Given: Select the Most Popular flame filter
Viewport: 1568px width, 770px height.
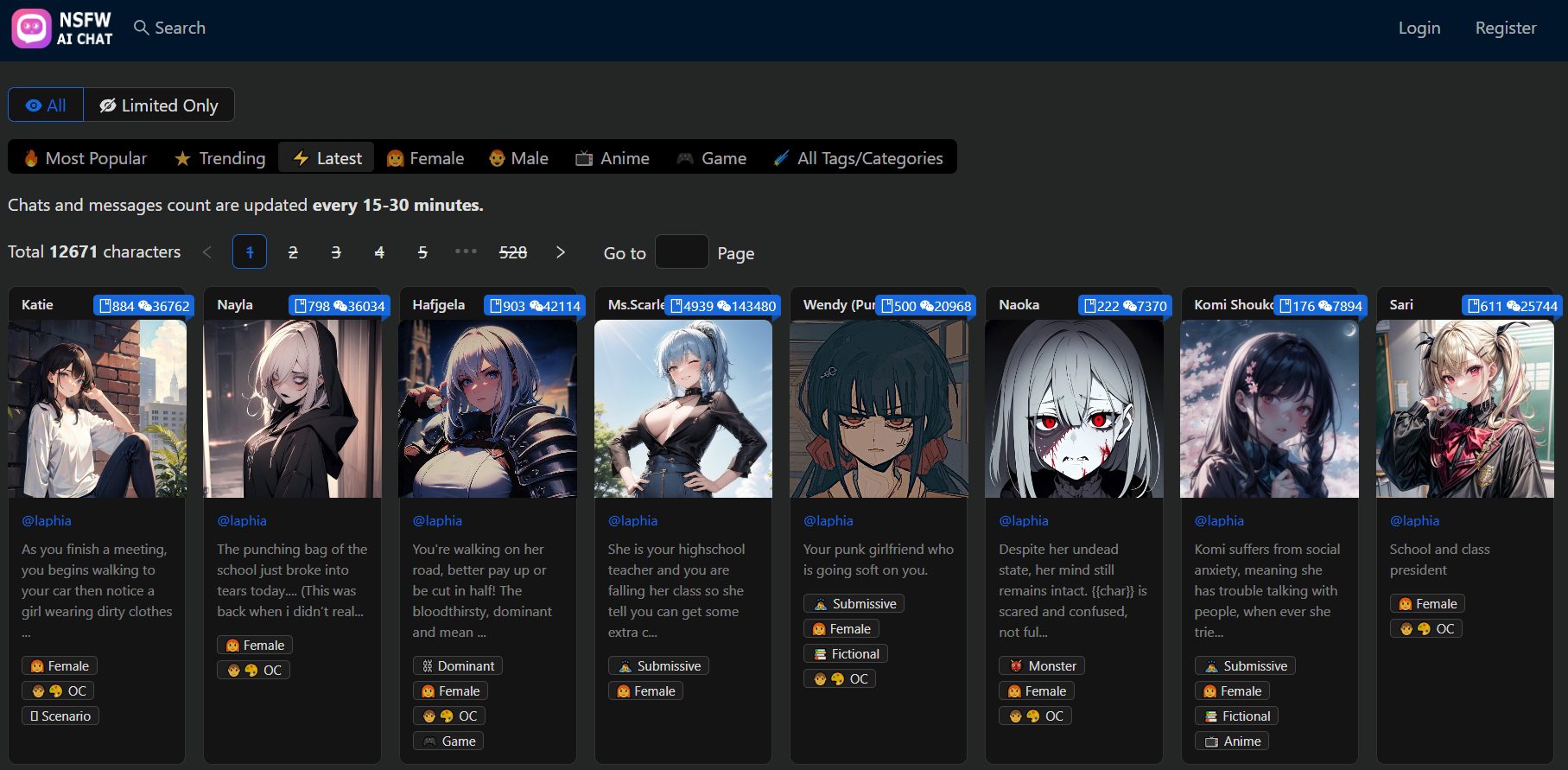Looking at the screenshot, I should [x=85, y=158].
